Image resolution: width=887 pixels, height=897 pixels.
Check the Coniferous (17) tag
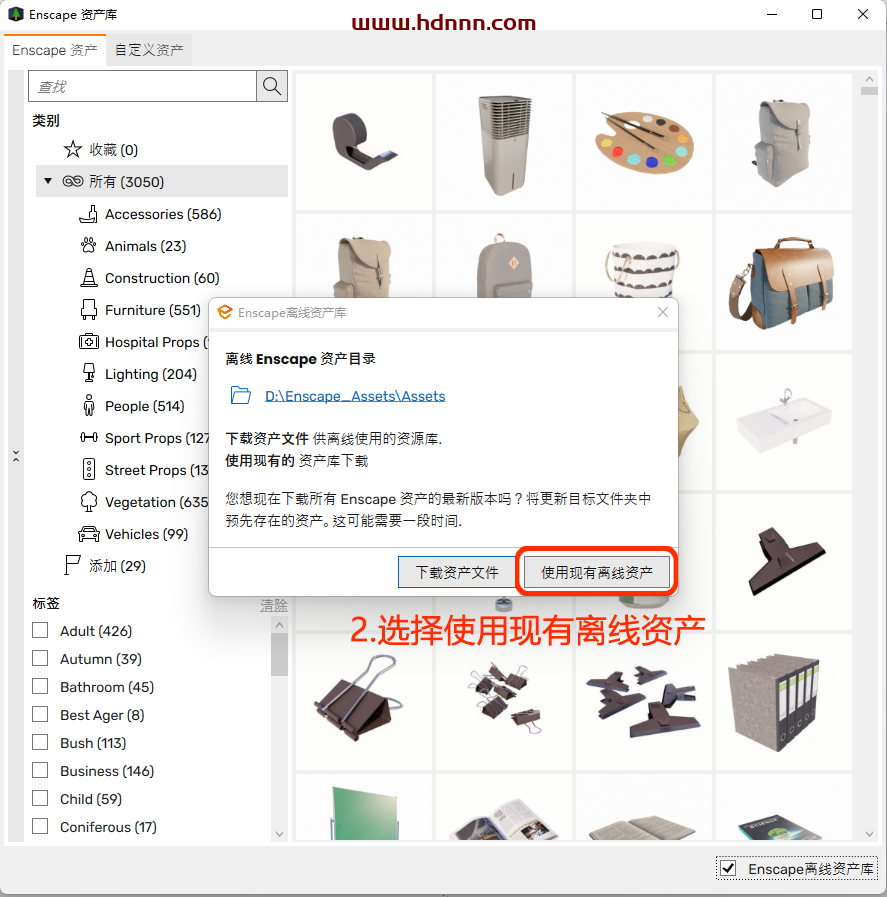click(40, 827)
